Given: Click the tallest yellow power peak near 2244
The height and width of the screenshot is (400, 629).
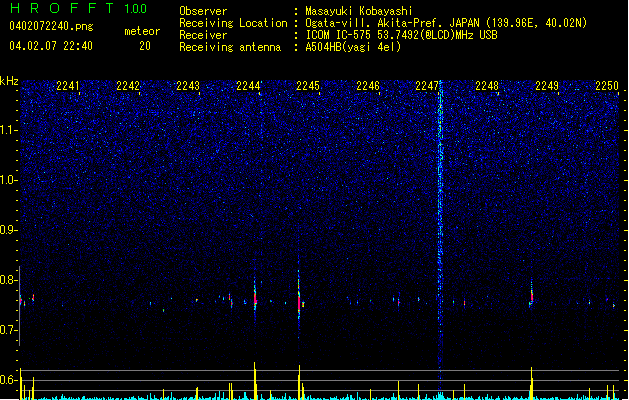Looking at the screenshot, I should [255, 380].
